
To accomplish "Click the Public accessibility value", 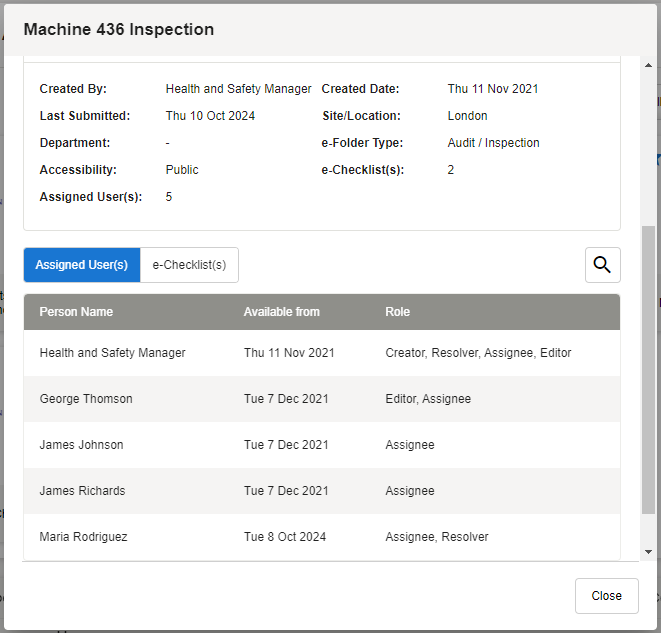I will [182, 170].
